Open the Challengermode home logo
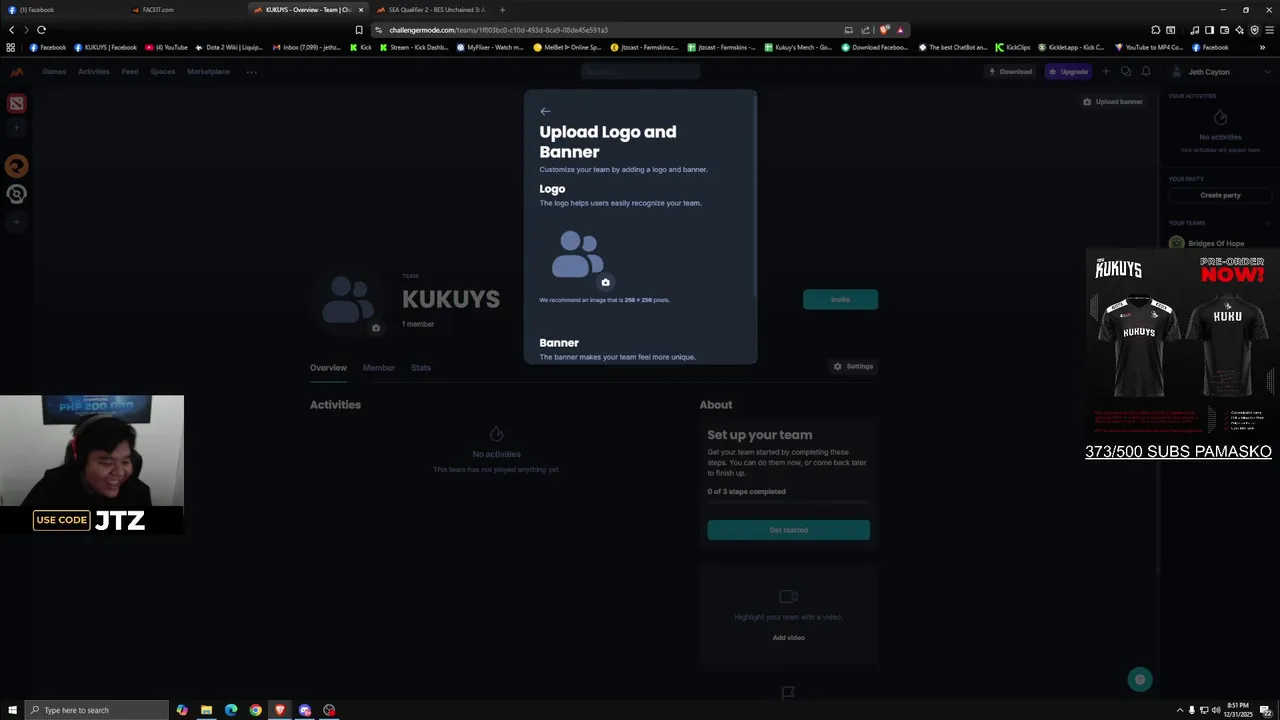The width and height of the screenshot is (1280, 720). coord(16,72)
